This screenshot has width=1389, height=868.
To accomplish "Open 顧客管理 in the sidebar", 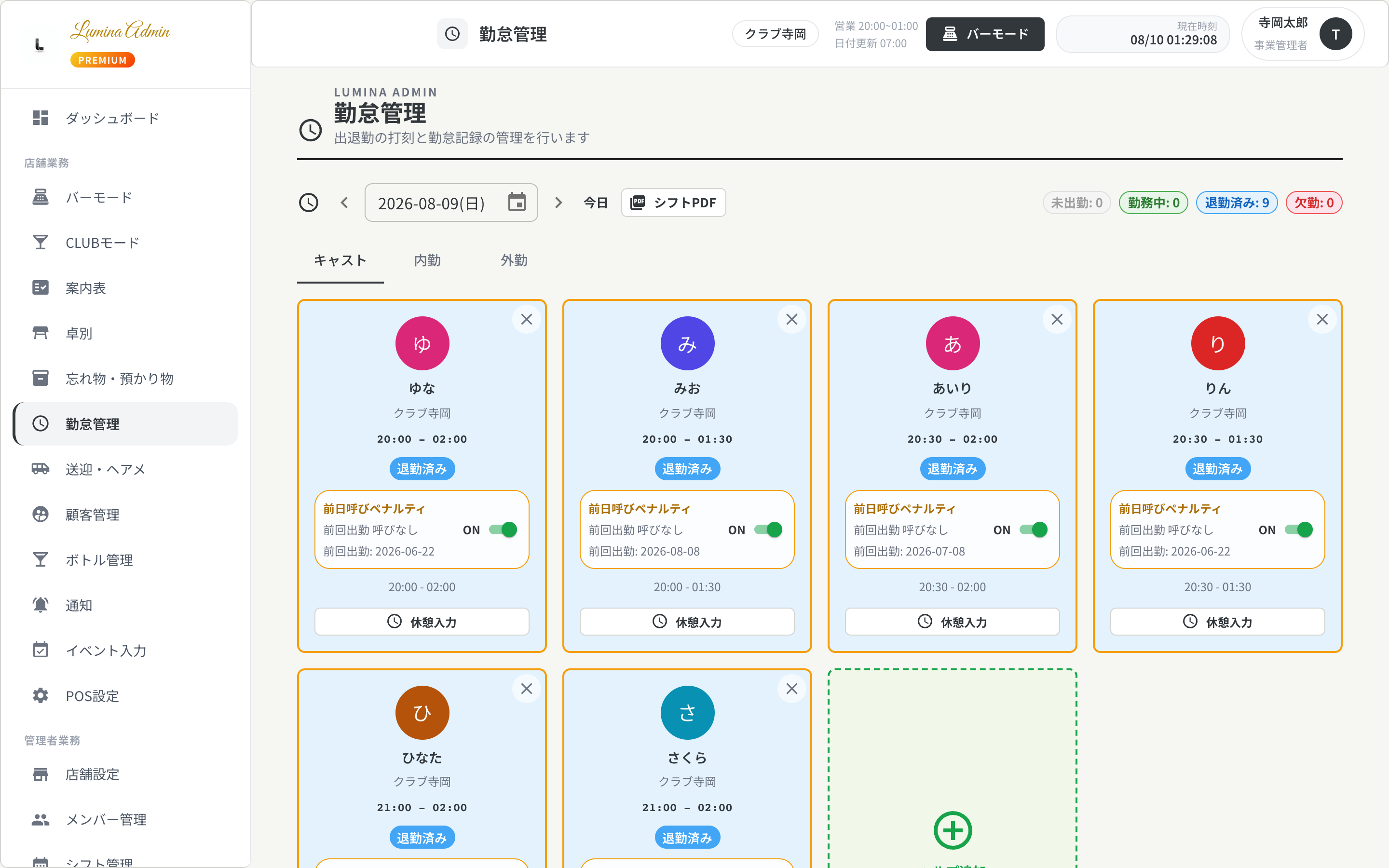I will 126,515.
